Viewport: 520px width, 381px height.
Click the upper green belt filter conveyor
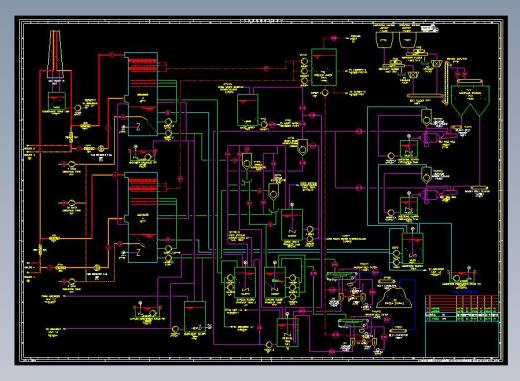coord(341,275)
